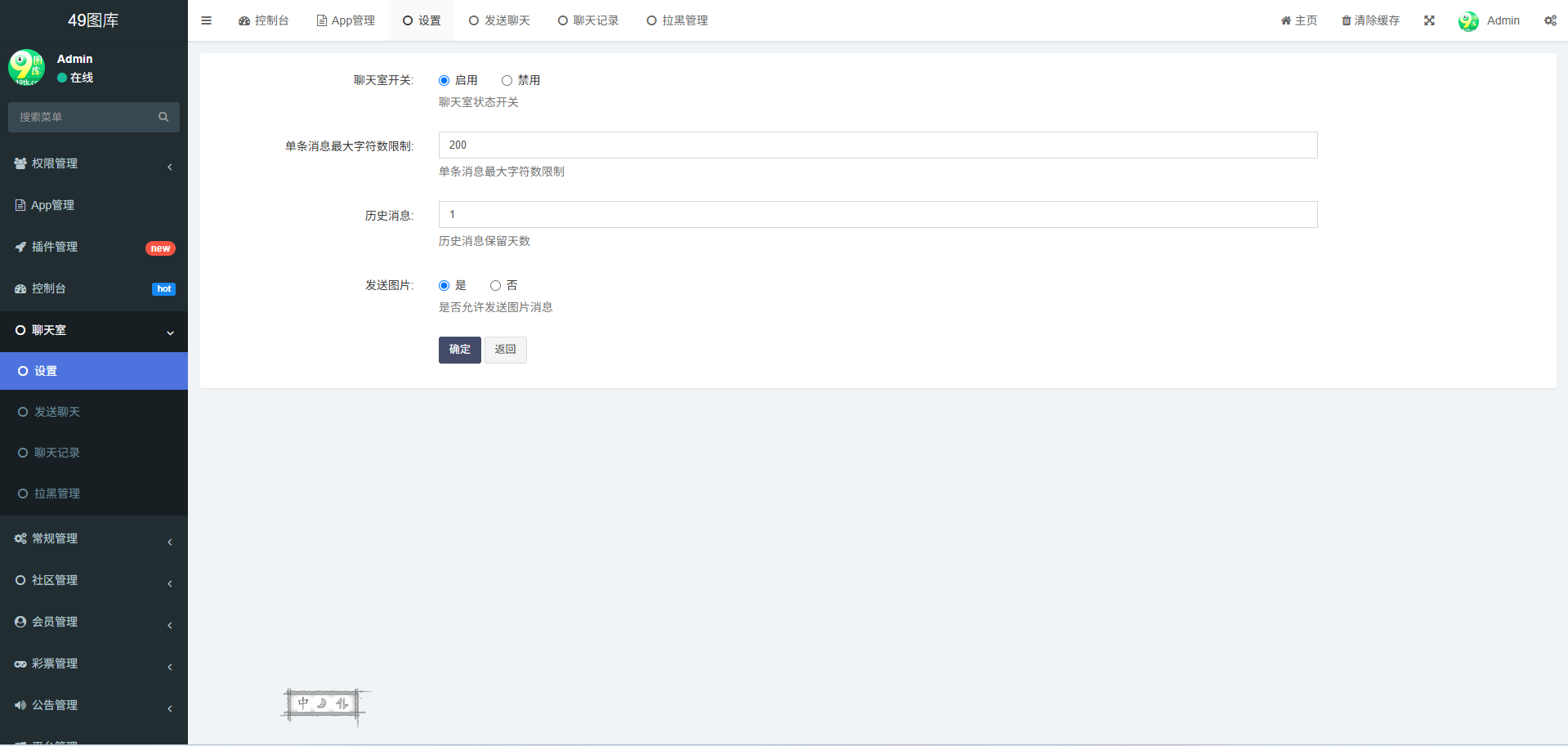The image size is (1568, 746).
Task: Open the top-right settings gears icon
Action: tap(1550, 20)
